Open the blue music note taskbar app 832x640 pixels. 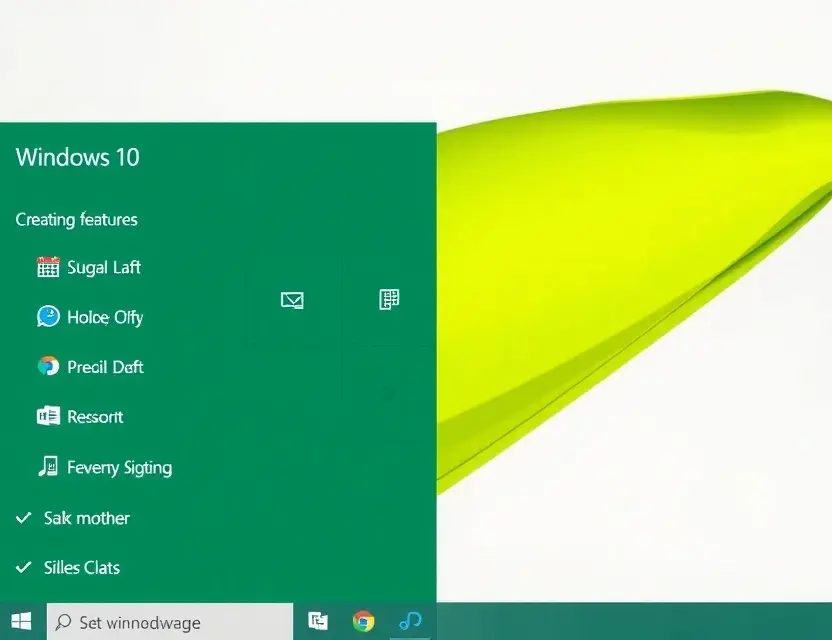point(410,620)
